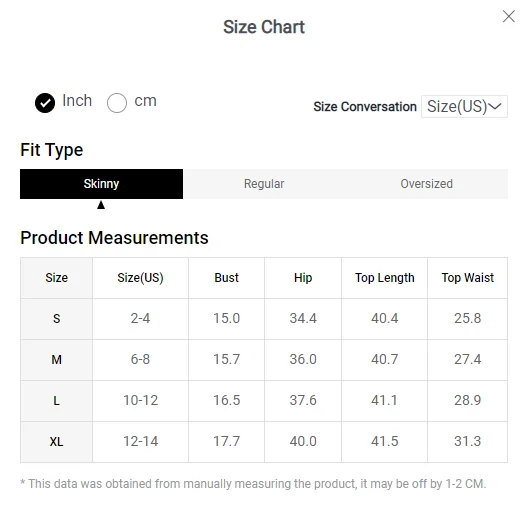The image size is (530, 510).
Task: Select the Skinny fit type tab
Action: pos(101,184)
